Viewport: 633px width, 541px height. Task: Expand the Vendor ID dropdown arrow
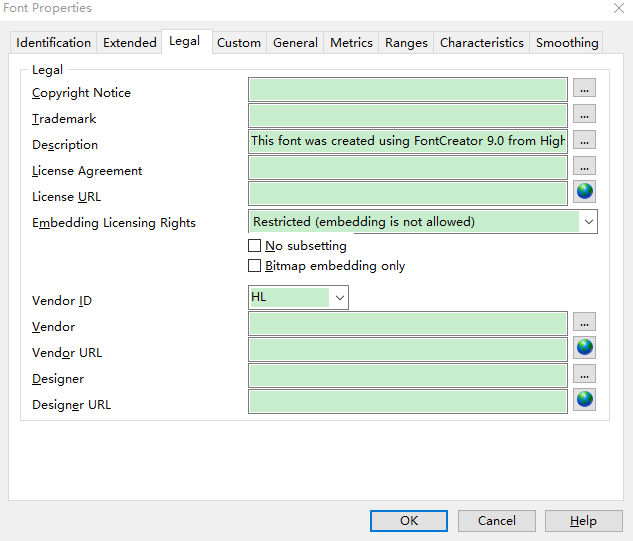click(340, 298)
